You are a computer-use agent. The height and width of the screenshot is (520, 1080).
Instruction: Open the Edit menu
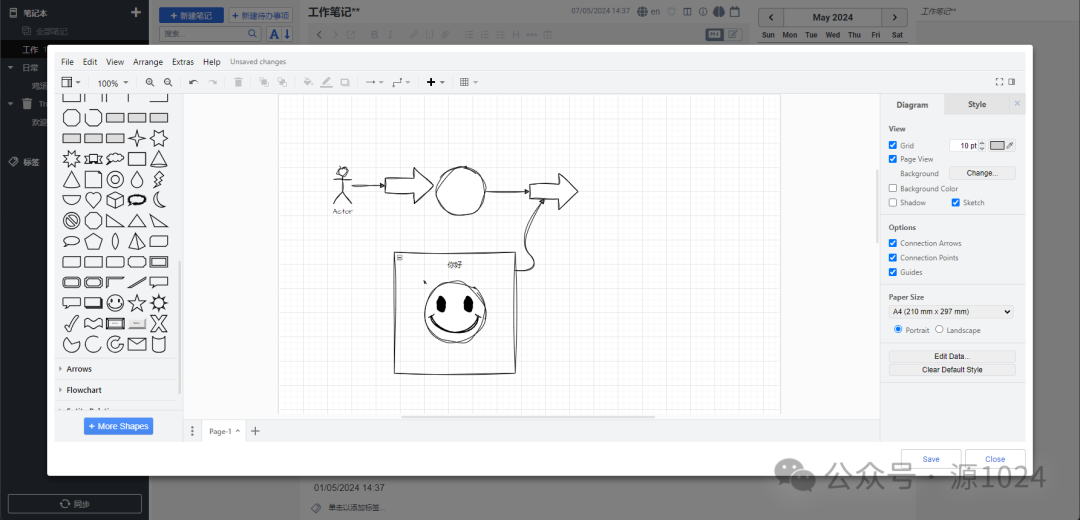(x=90, y=62)
